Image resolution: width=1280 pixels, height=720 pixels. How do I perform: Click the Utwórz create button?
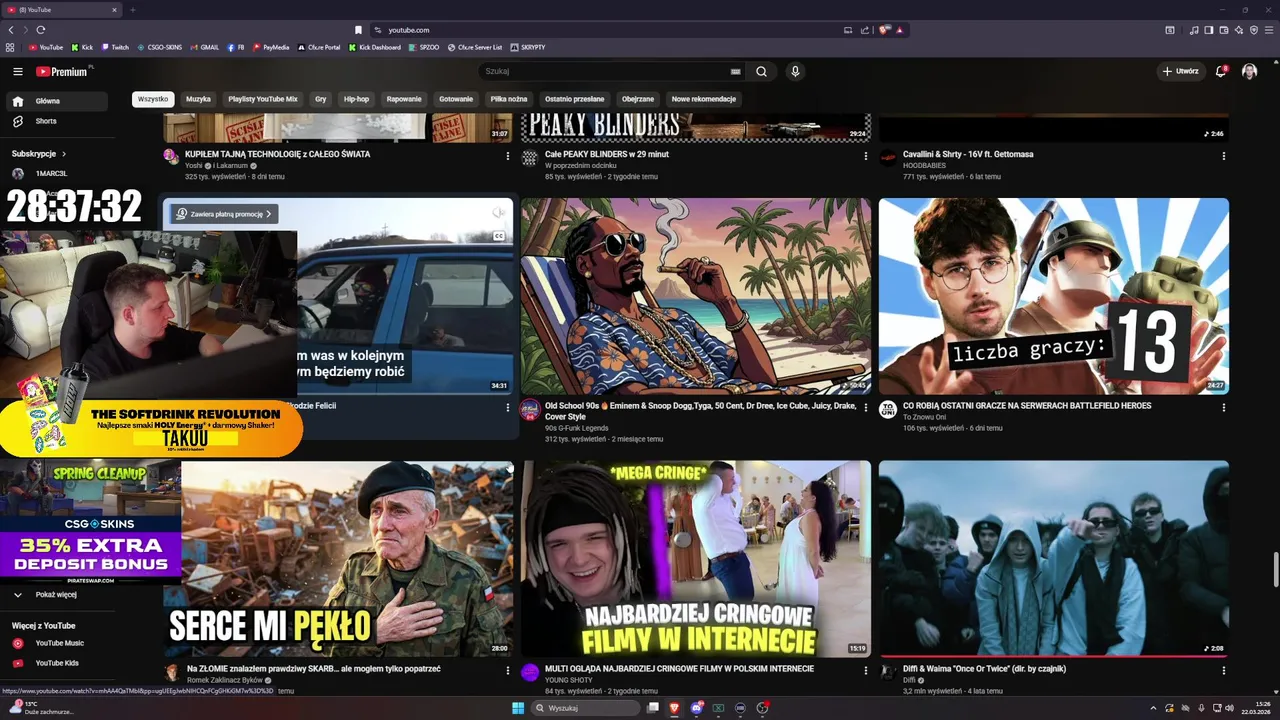[1180, 71]
